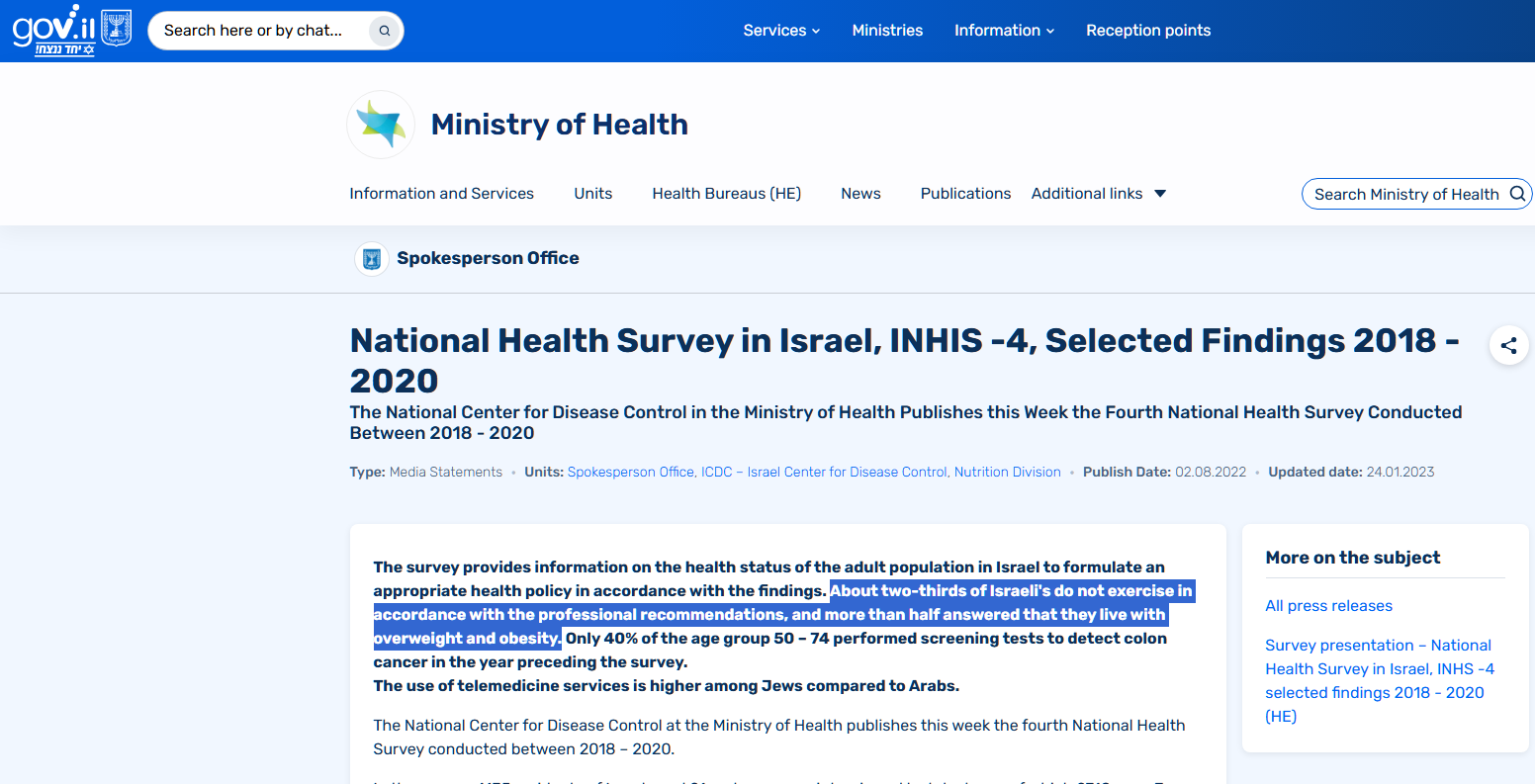
Task: Open the gov.il home logo
Action: 71,30
